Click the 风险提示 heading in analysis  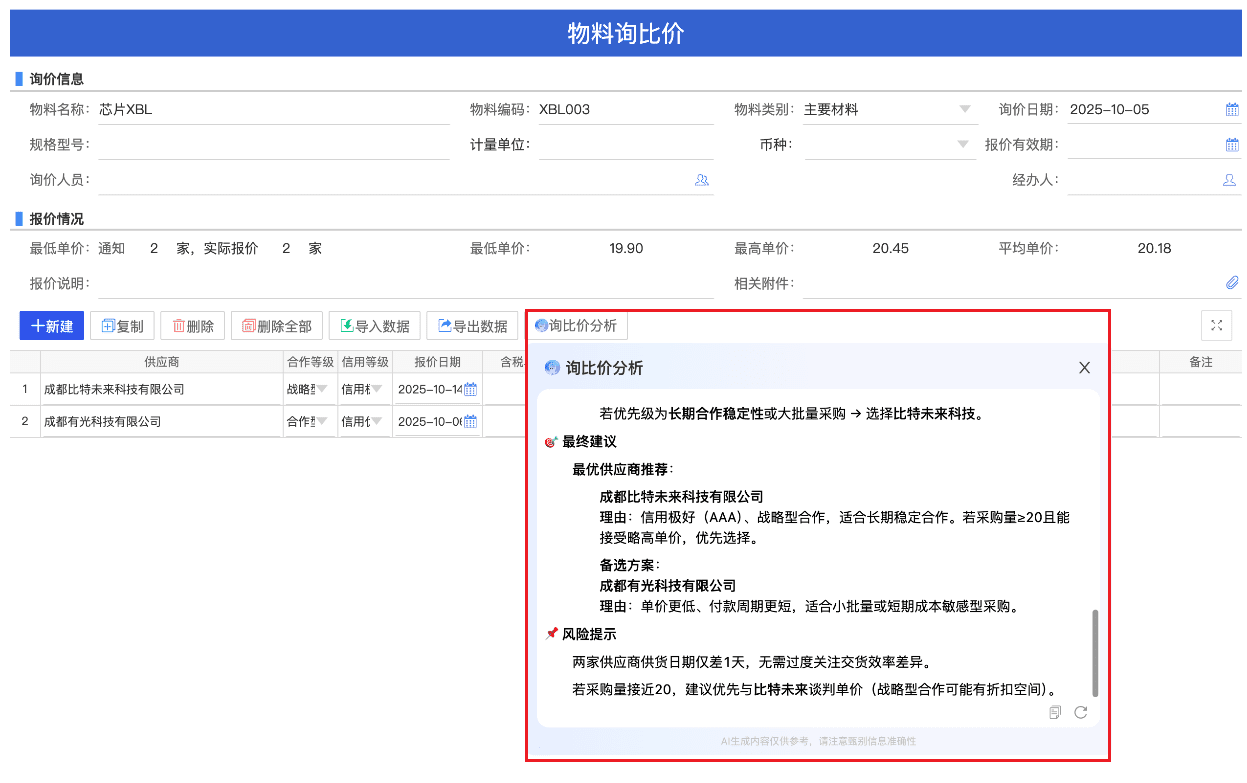click(589, 634)
